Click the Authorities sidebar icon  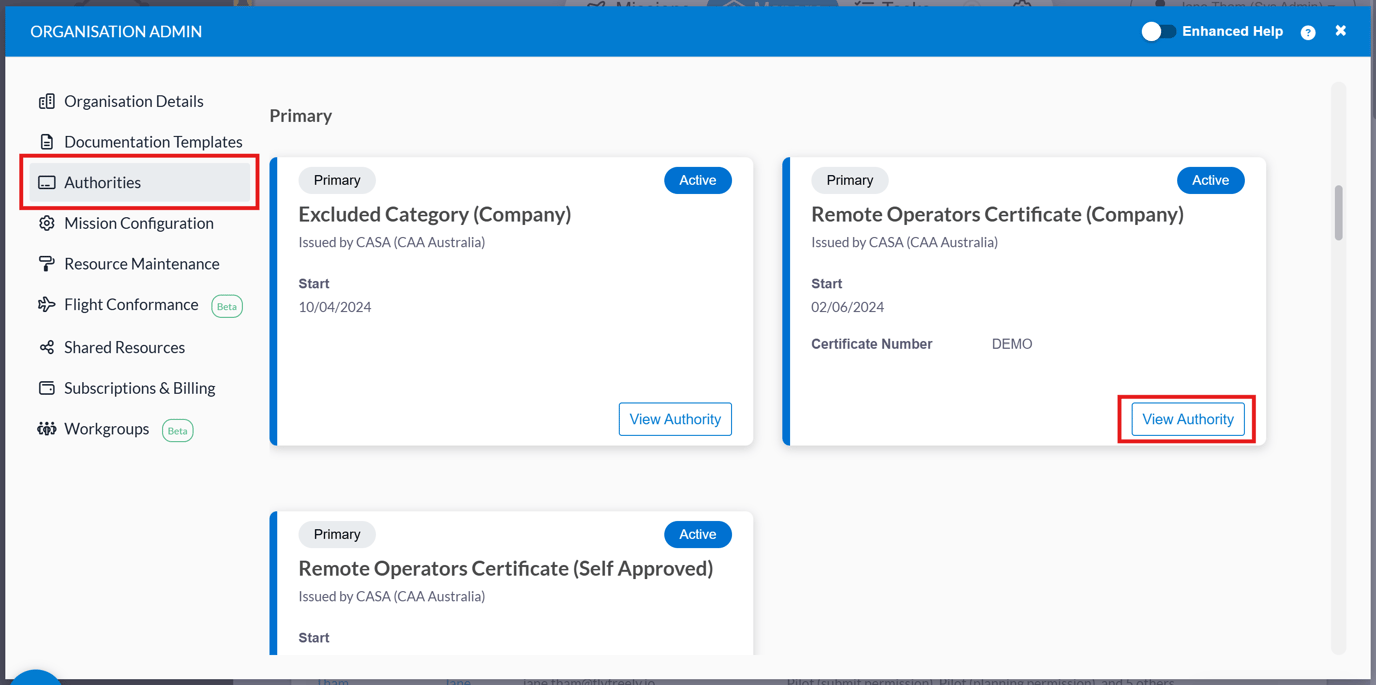[x=46, y=181]
